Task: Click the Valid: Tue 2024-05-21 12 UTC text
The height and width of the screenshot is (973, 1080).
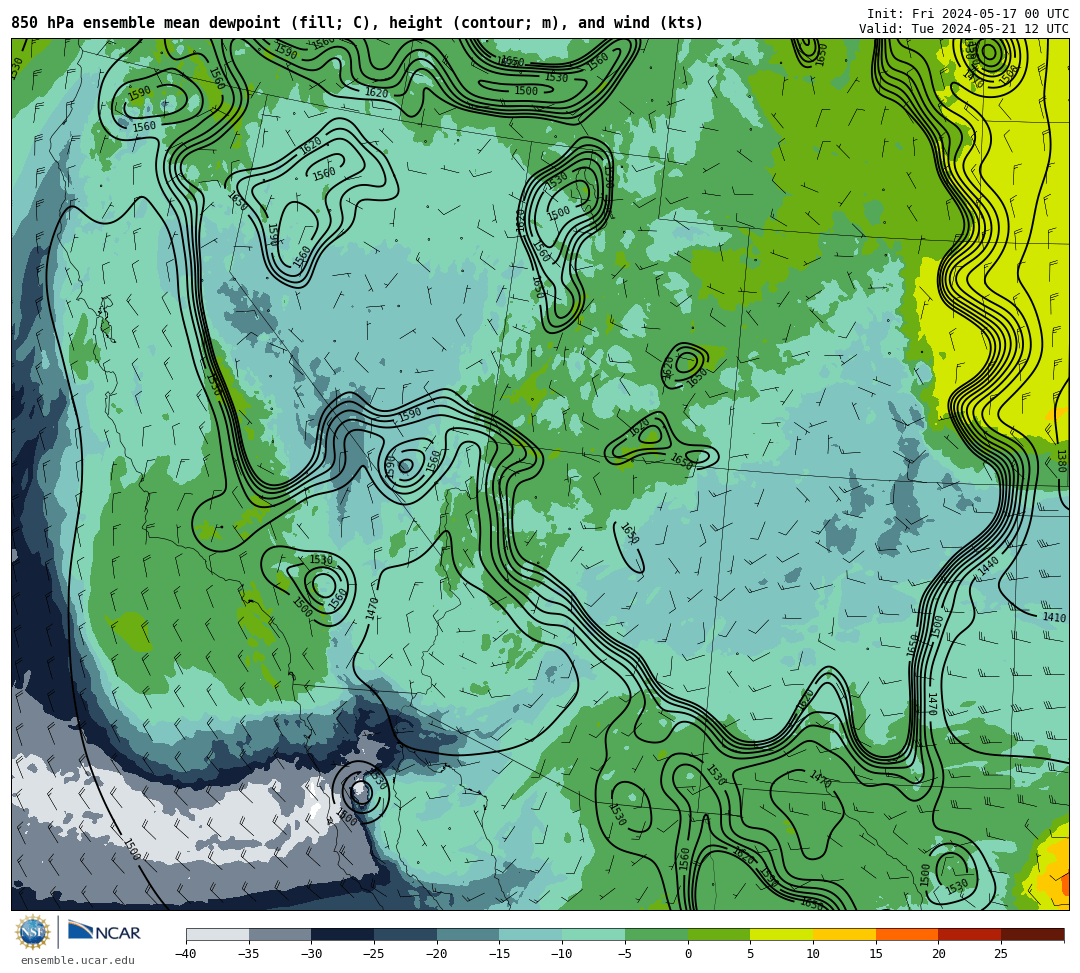Action: coord(964,29)
